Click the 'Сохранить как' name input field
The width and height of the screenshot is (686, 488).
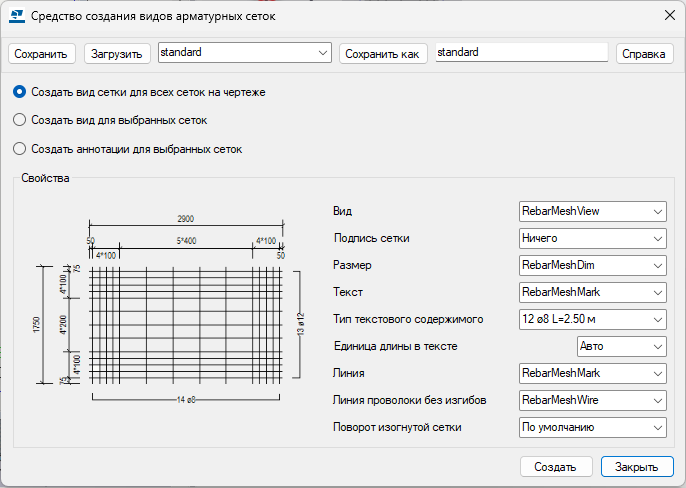521,52
